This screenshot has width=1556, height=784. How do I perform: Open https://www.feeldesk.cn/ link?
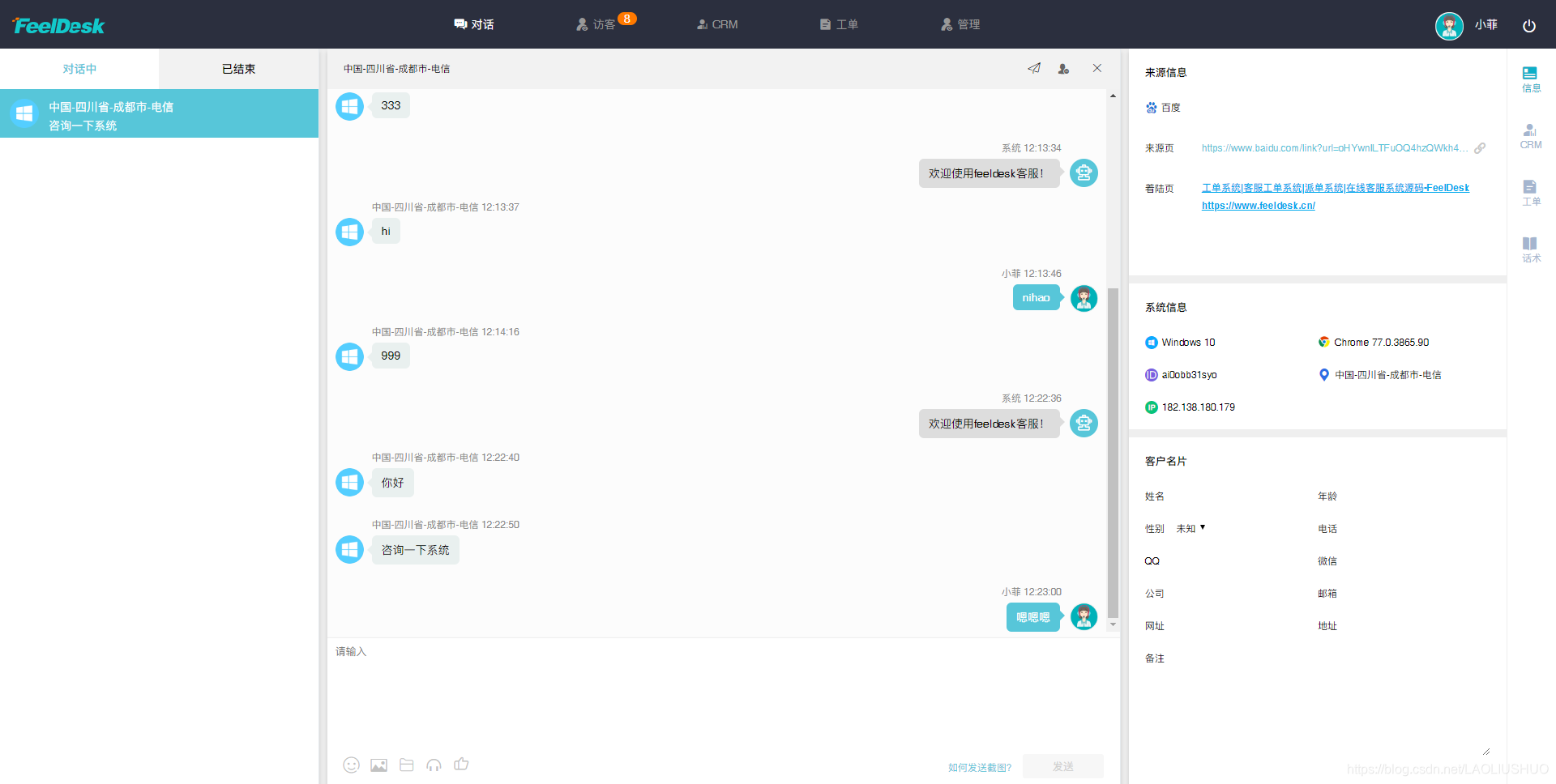[x=1258, y=206]
